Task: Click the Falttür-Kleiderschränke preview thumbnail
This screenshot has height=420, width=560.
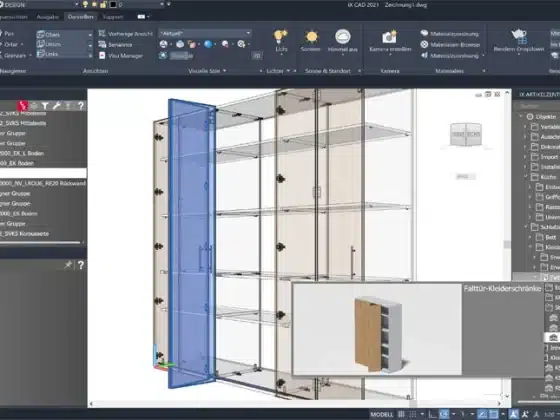Action: 377,330
